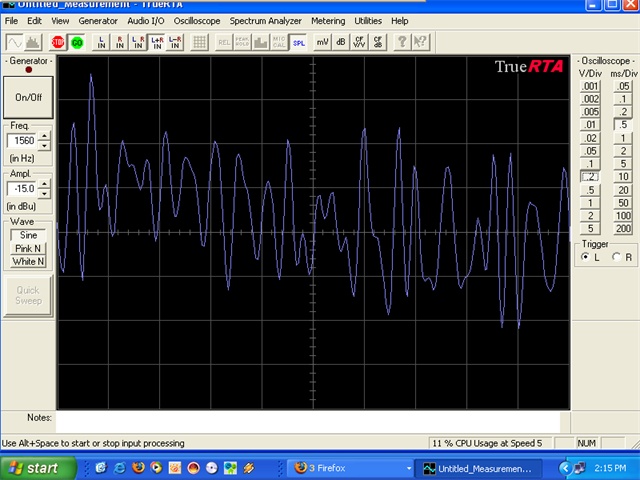This screenshot has height=480, width=640.
Task: Click the CF V/V toolbar button
Action: [x=359, y=42]
